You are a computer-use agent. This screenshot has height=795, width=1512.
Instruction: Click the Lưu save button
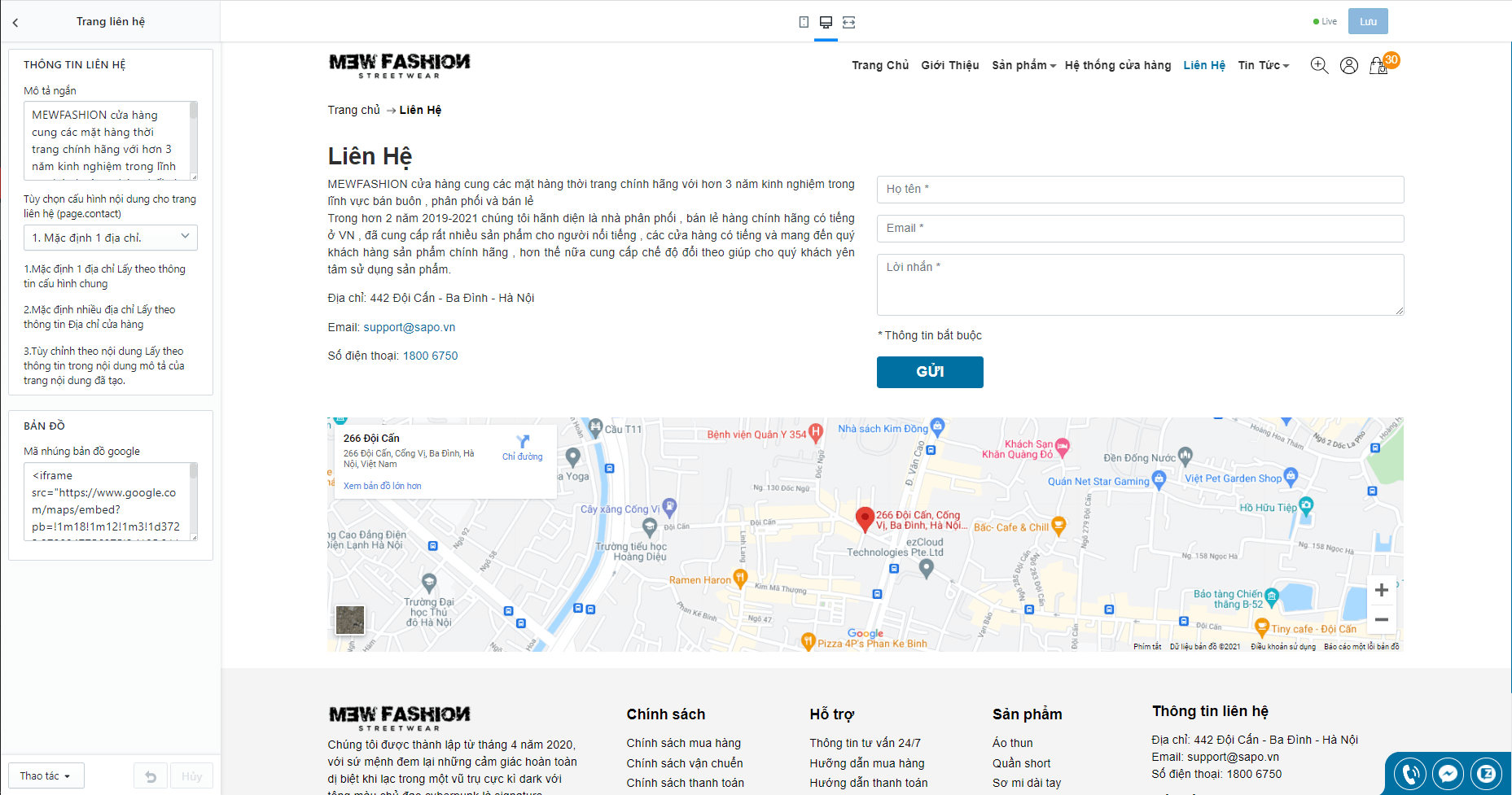click(x=1368, y=22)
